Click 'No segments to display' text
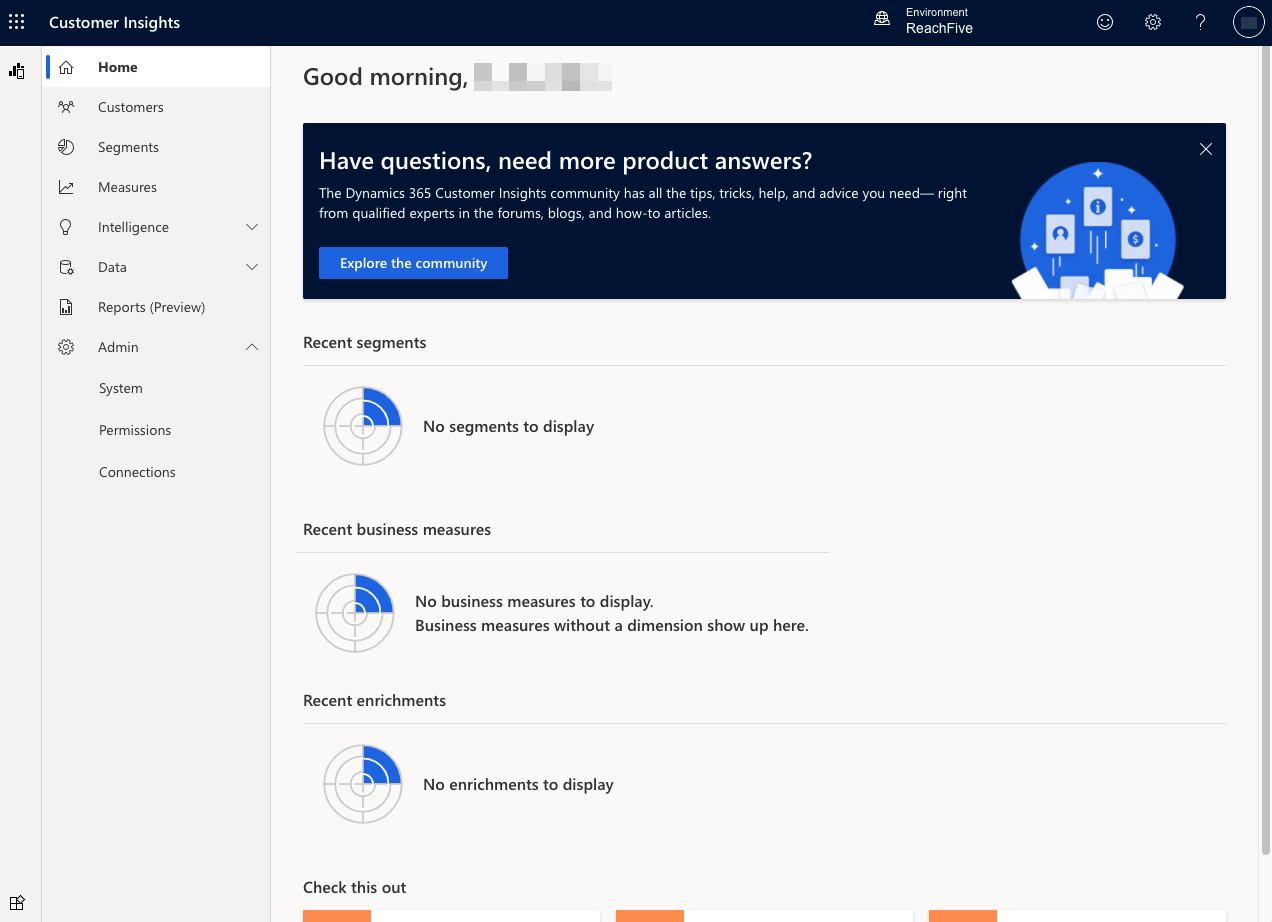1272x922 pixels. pos(508,426)
